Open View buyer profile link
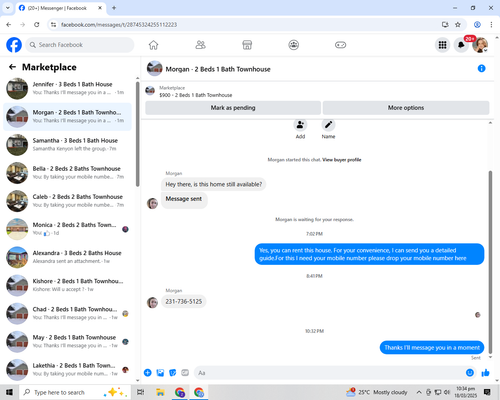The height and width of the screenshot is (400, 500). (x=342, y=160)
